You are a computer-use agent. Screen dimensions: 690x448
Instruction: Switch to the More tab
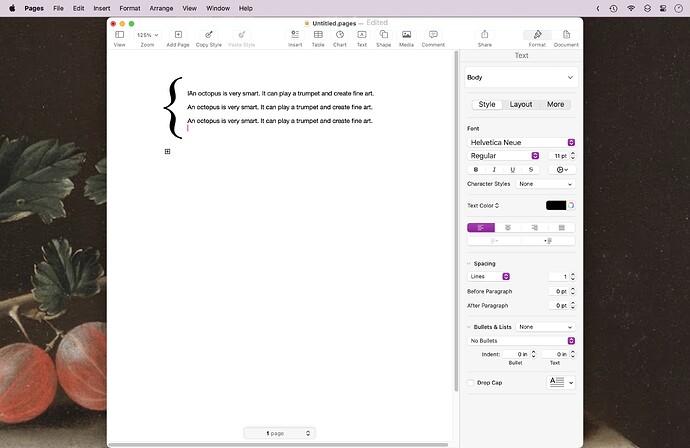coord(555,104)
